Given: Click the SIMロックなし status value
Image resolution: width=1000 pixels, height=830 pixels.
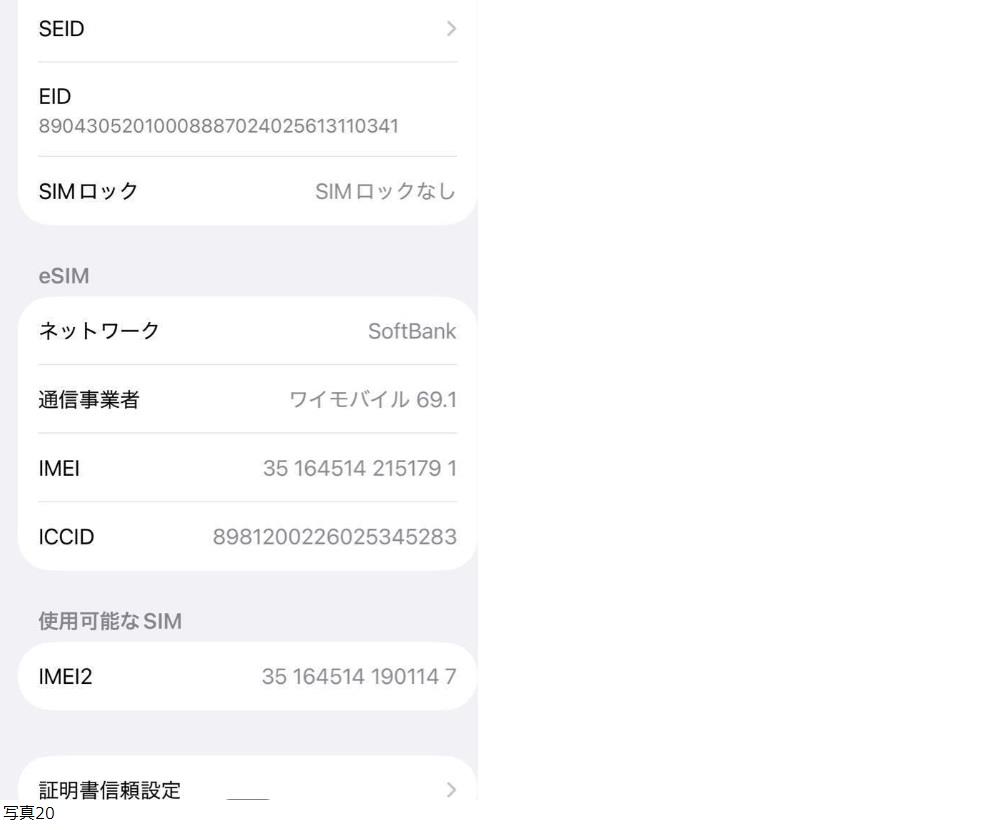Looking at the screenshot, I should tap(385, 191).
